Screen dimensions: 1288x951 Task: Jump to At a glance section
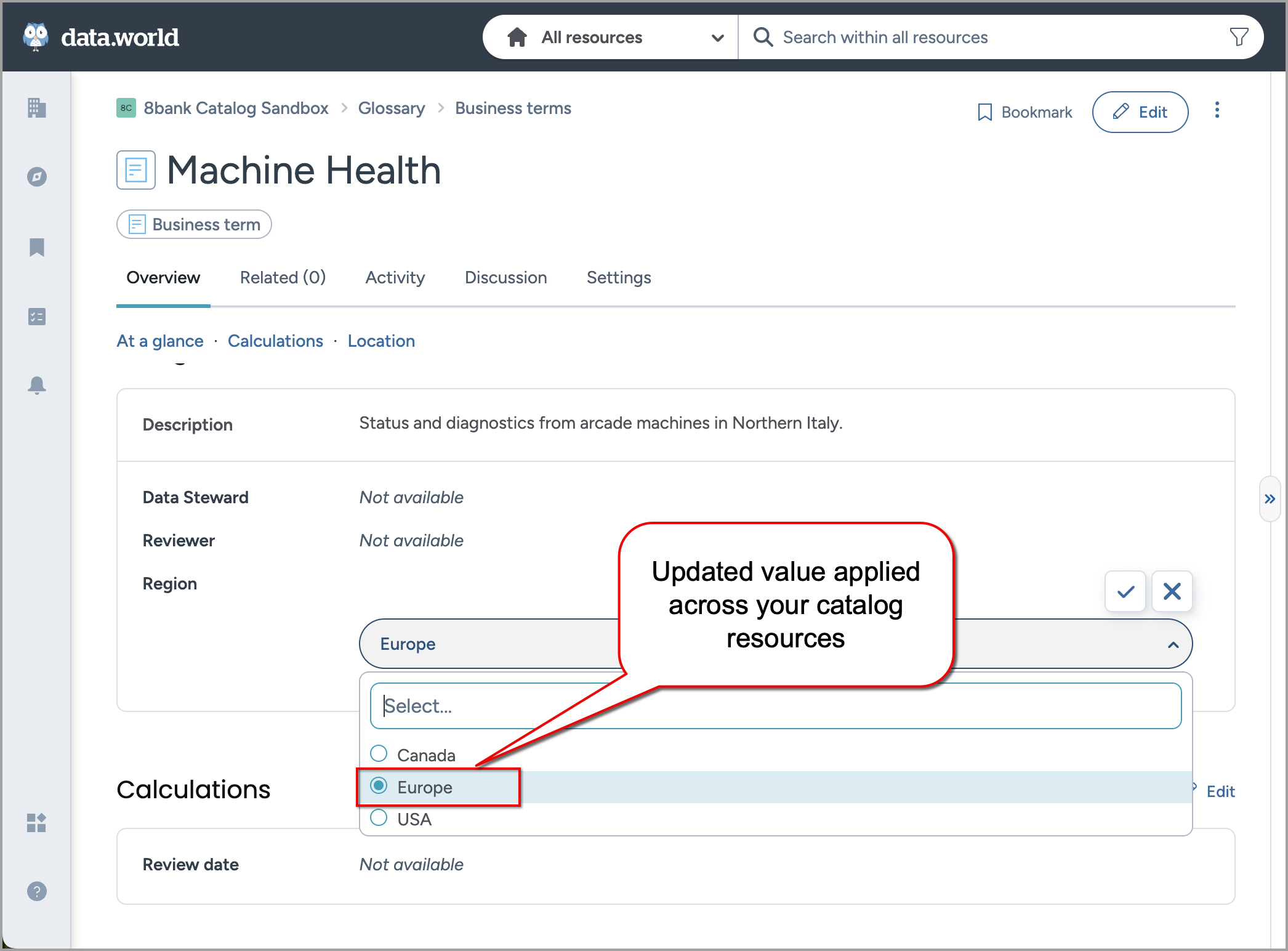pyautogui.click(x=160, y=341)
